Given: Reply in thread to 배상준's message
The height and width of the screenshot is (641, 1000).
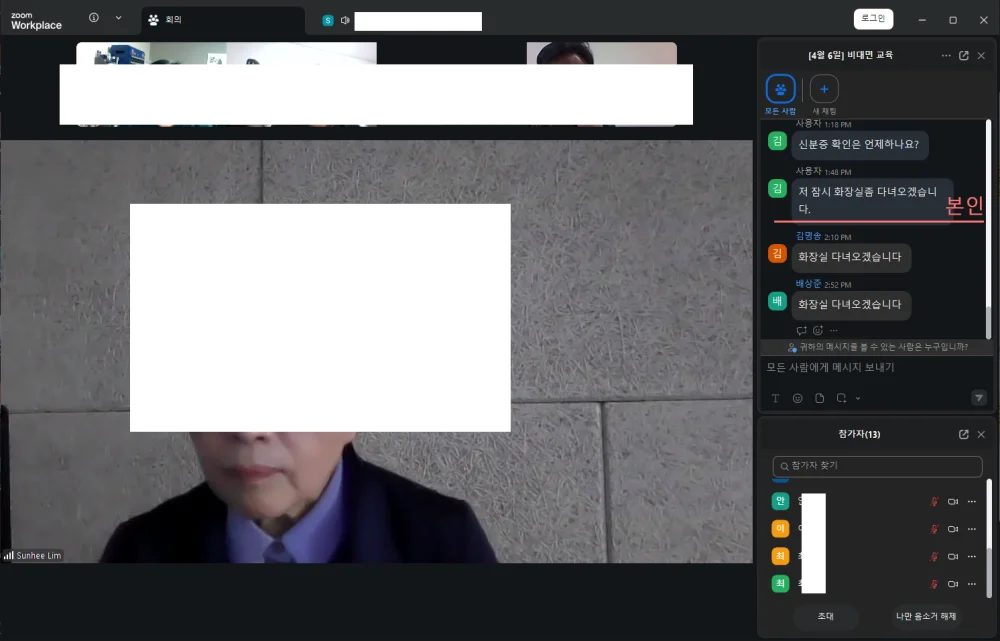Looking at the screenshot, I should (x=801, y=330).
